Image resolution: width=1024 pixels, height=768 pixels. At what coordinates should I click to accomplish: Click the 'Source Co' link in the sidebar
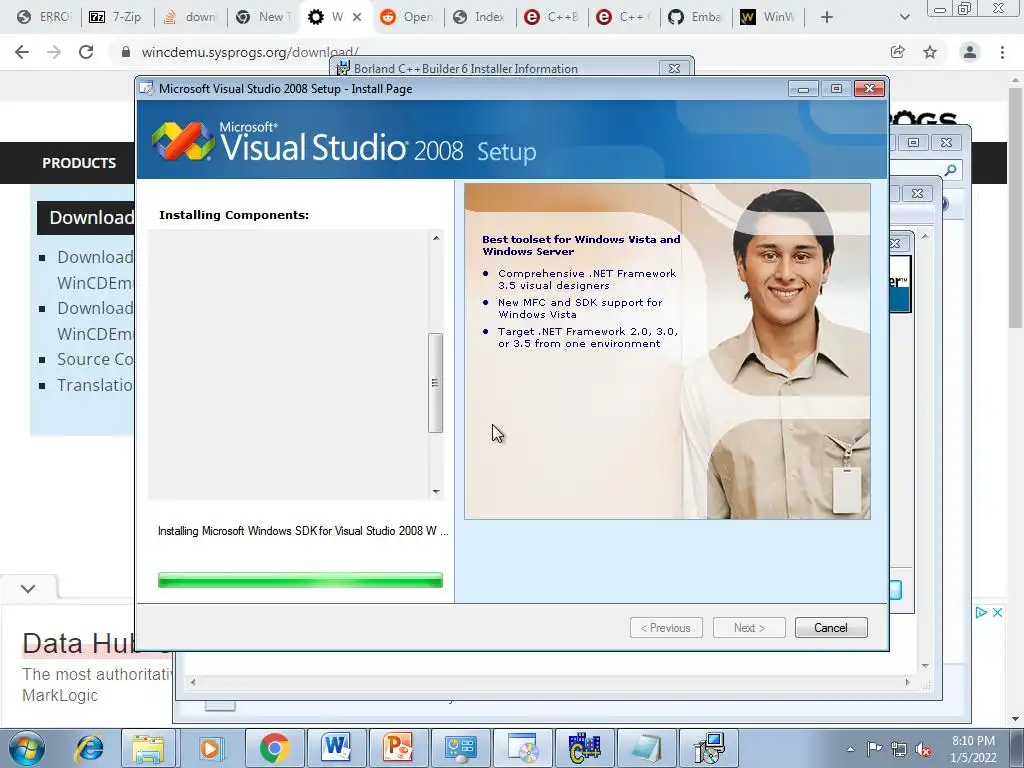[x=95, y=359]
